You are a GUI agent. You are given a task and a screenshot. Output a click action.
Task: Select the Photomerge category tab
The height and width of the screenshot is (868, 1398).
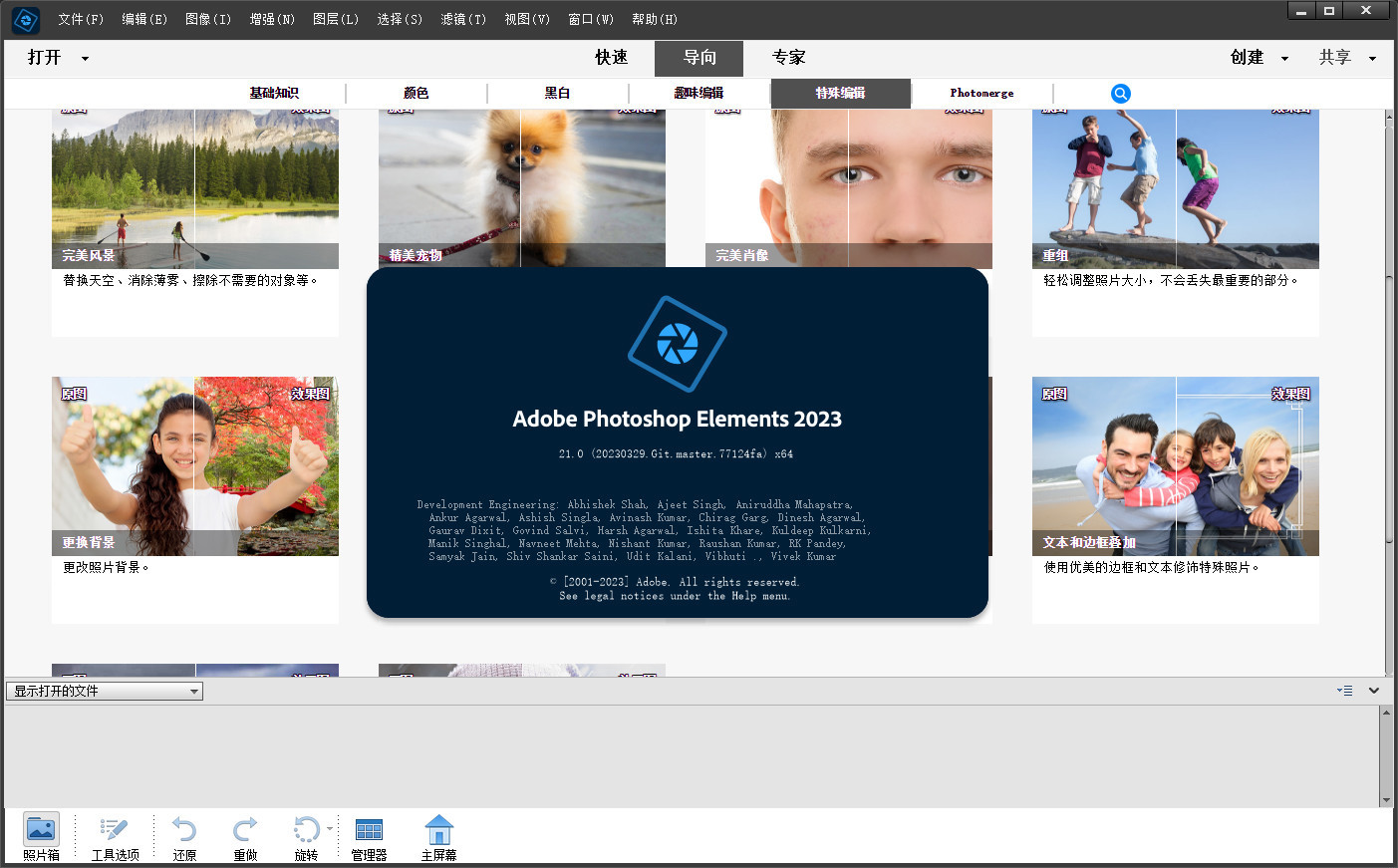(x=981, y=93)
